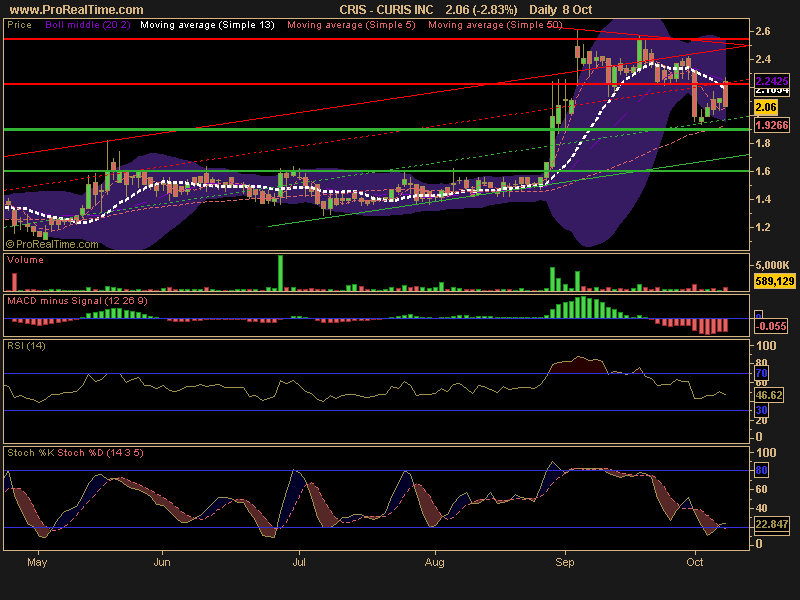The height and width of the screenshot is (600, 800).
Task: Click the red 1.9266 moving average tag
Action: coord(772,125)
